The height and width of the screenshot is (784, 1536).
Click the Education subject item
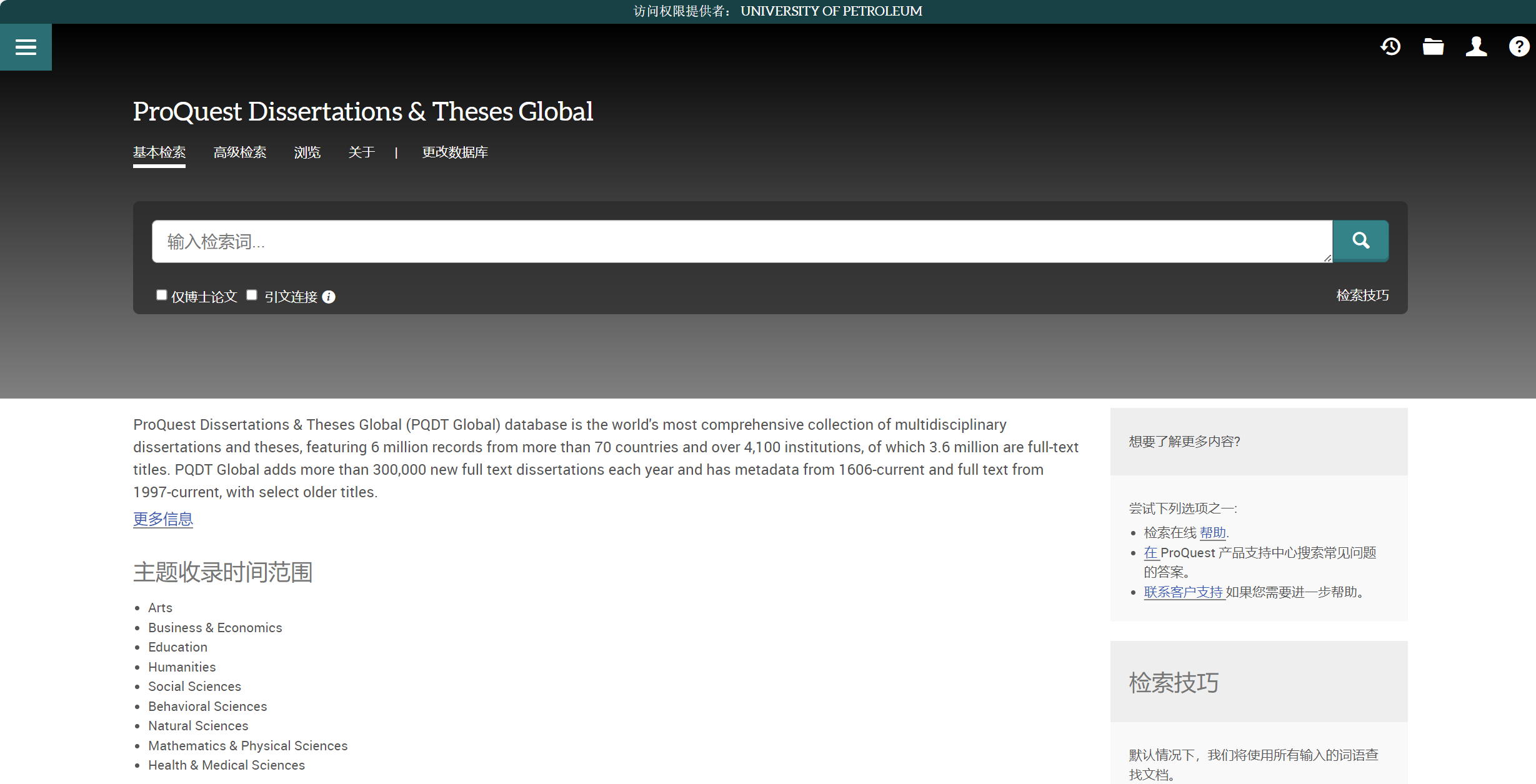pyautogui.click(x=177, y=647)
